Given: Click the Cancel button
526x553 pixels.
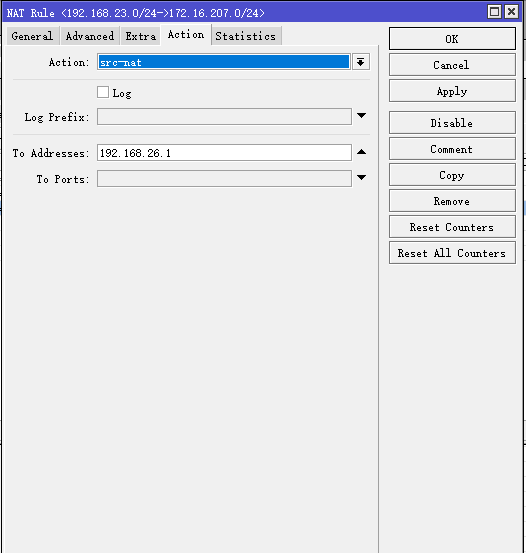Looking at the screenshot, I should tap(452, 65).
